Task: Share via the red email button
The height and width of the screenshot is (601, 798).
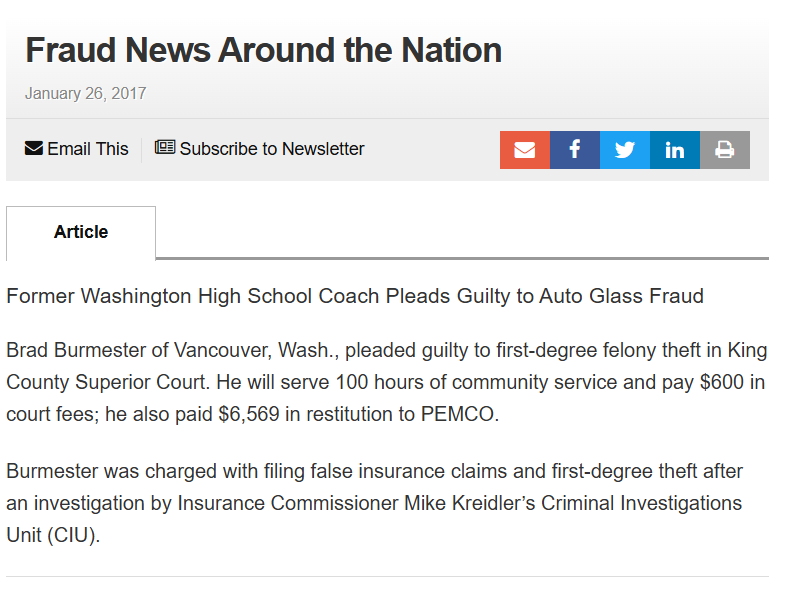Action: [525, 150]
